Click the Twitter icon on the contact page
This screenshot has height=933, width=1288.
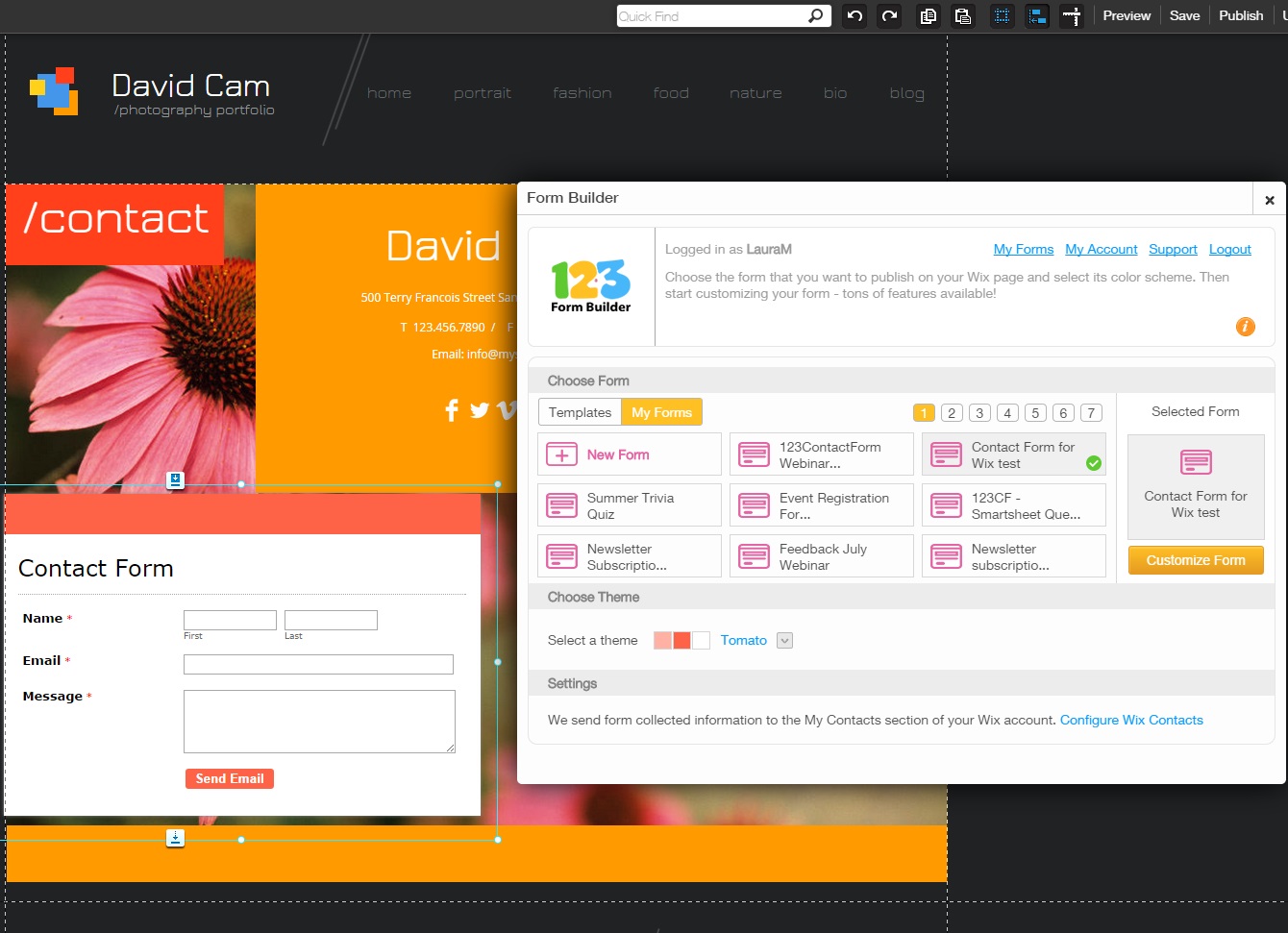[480, 411]
